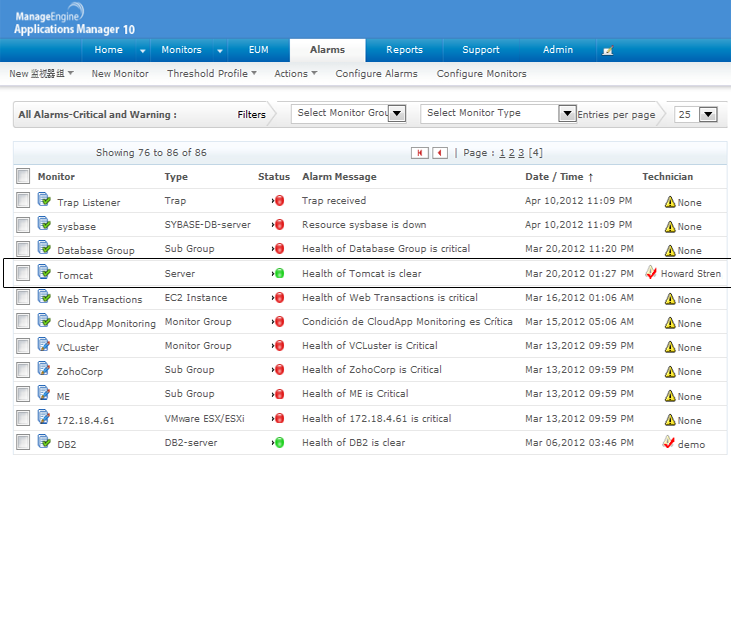Screen dimensions: 731x630
Task: Open Configure Monitors
Action: 481,74
